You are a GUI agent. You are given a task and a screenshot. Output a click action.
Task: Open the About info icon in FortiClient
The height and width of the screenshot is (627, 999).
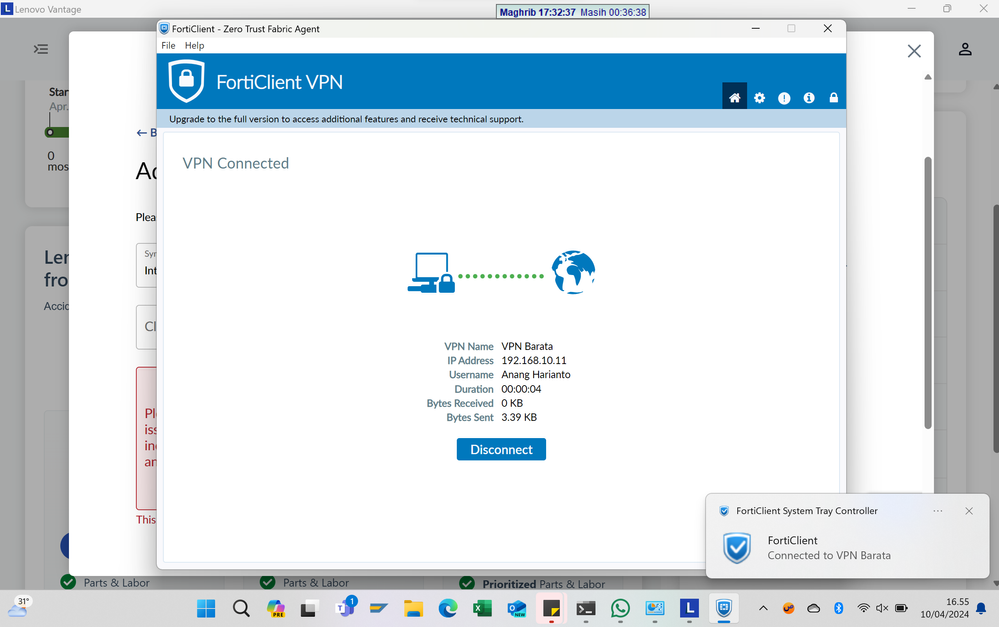click(x=809, y=98)
